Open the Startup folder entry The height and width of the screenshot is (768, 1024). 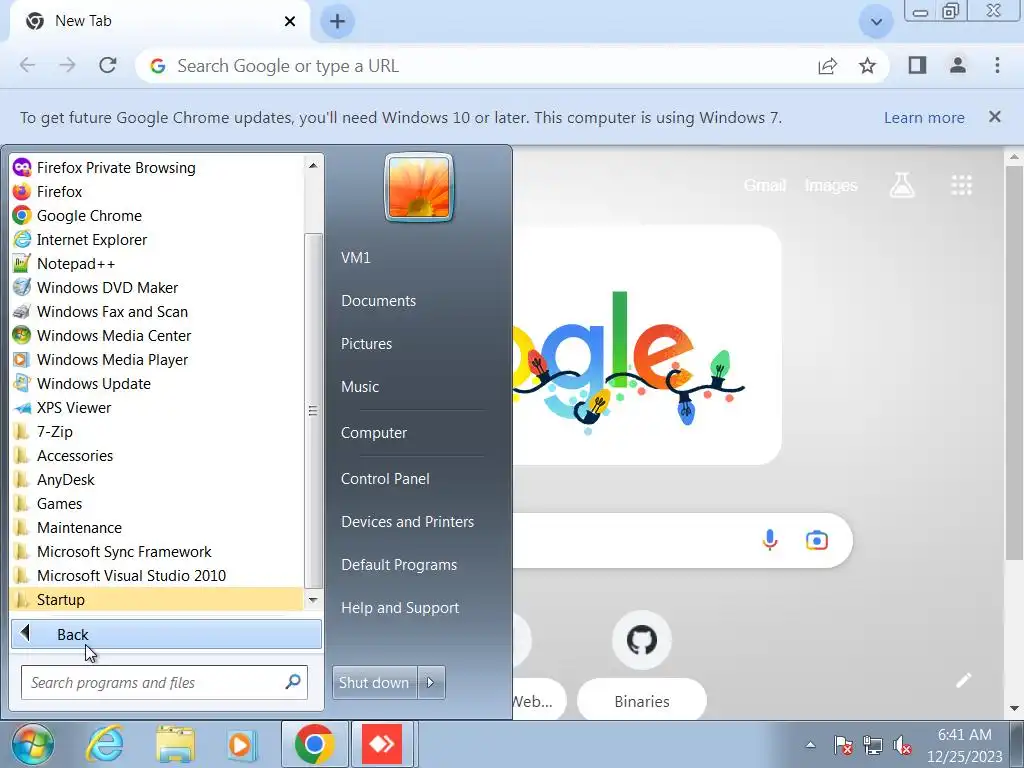coord(157,600)
